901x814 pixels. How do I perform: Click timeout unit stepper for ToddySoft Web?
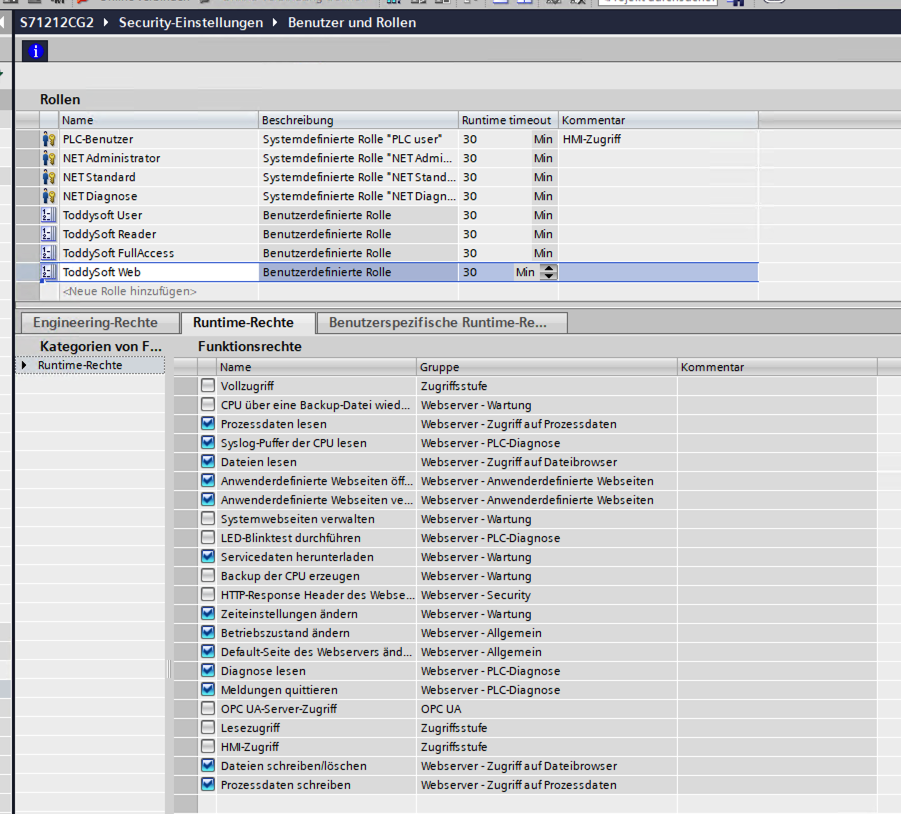(549, 272)
